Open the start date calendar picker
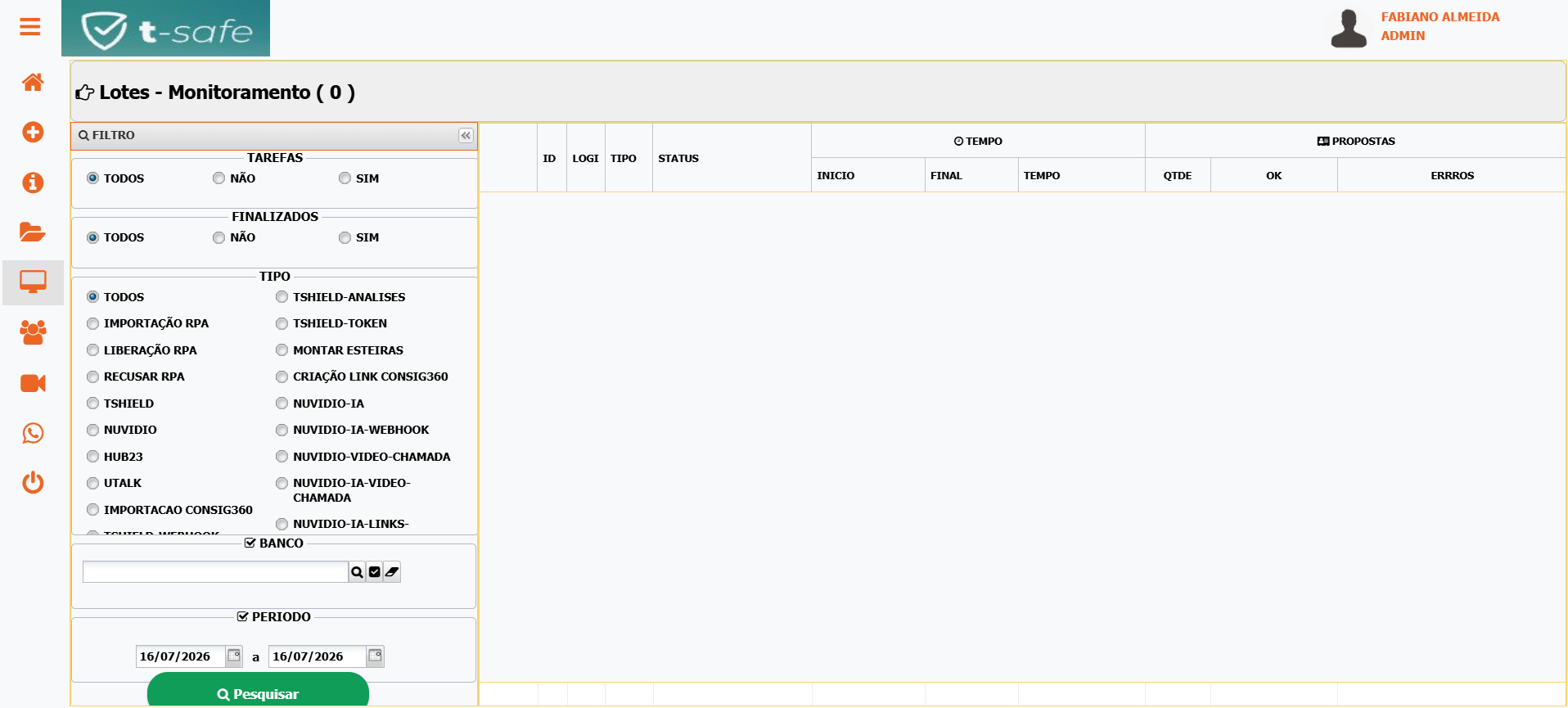Viewport: 1568px width, 708px height. click(x=234, y=656)
